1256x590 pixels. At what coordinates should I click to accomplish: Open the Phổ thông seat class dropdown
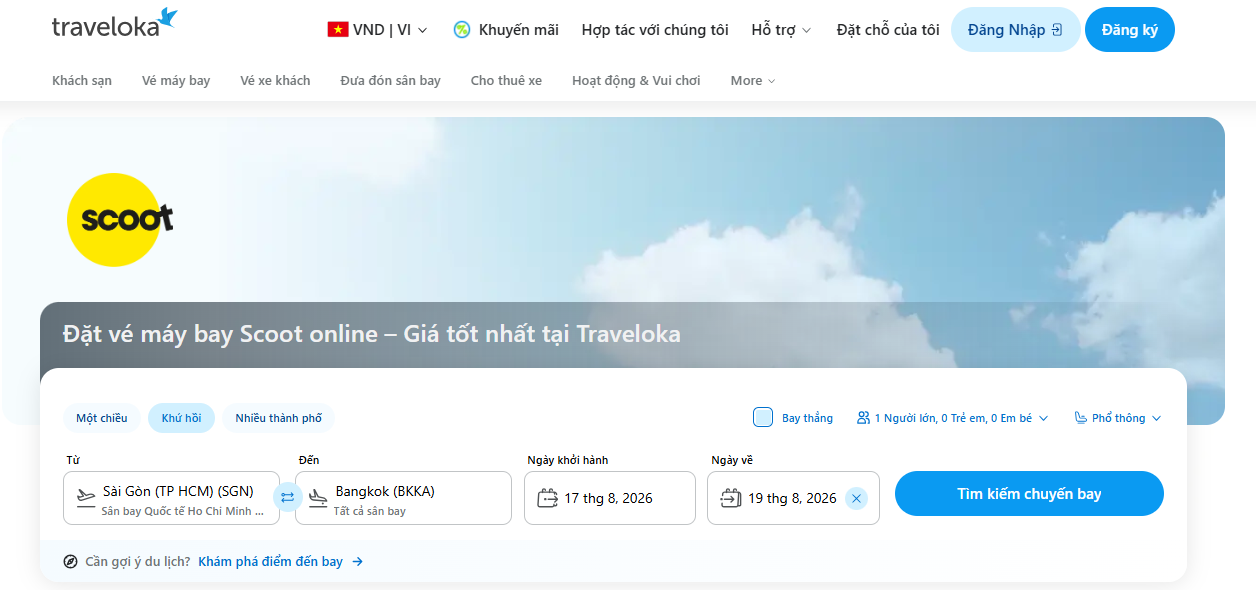1118,418
